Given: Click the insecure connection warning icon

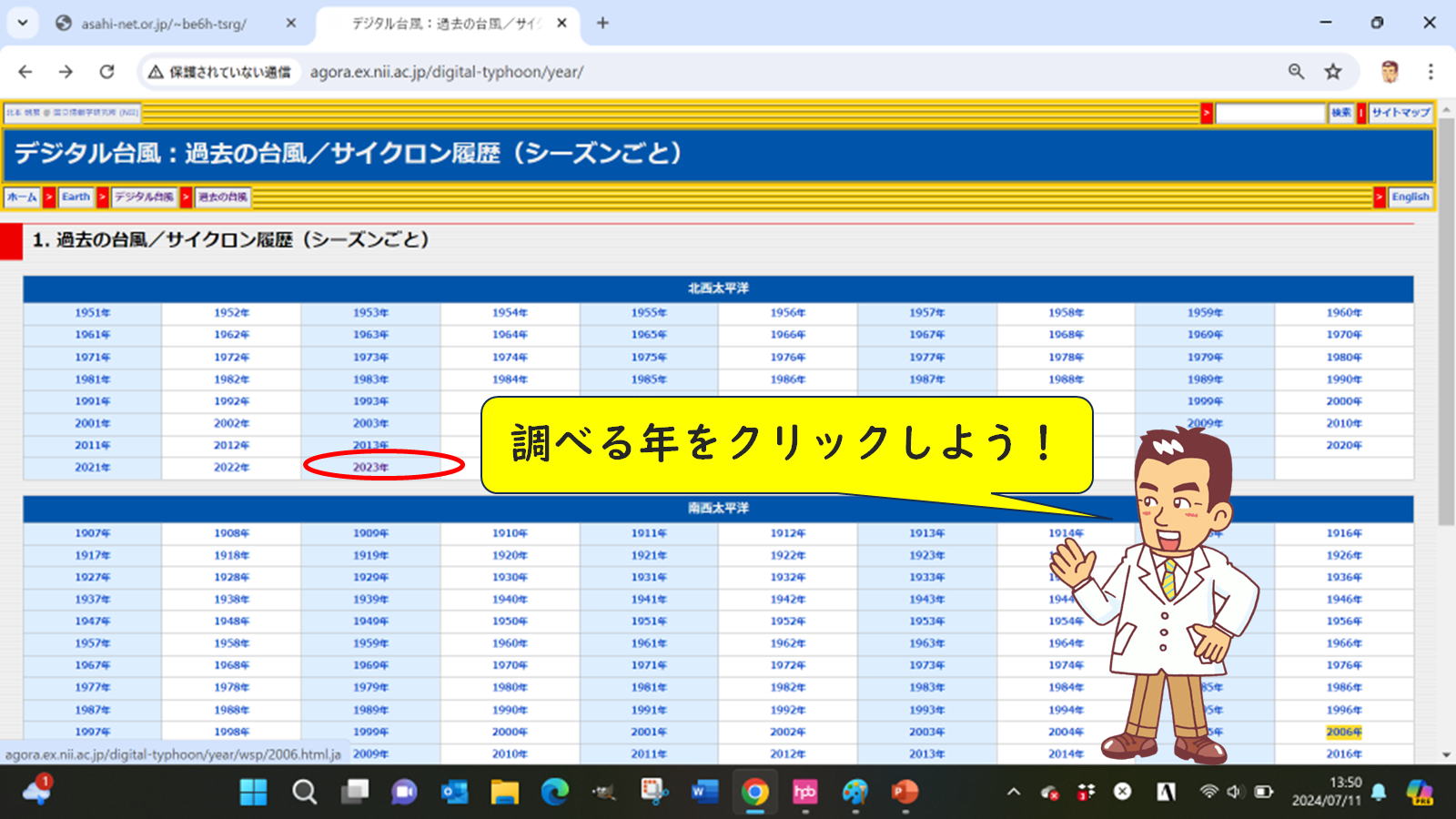Looking at the screenshot, I should 156,72.
